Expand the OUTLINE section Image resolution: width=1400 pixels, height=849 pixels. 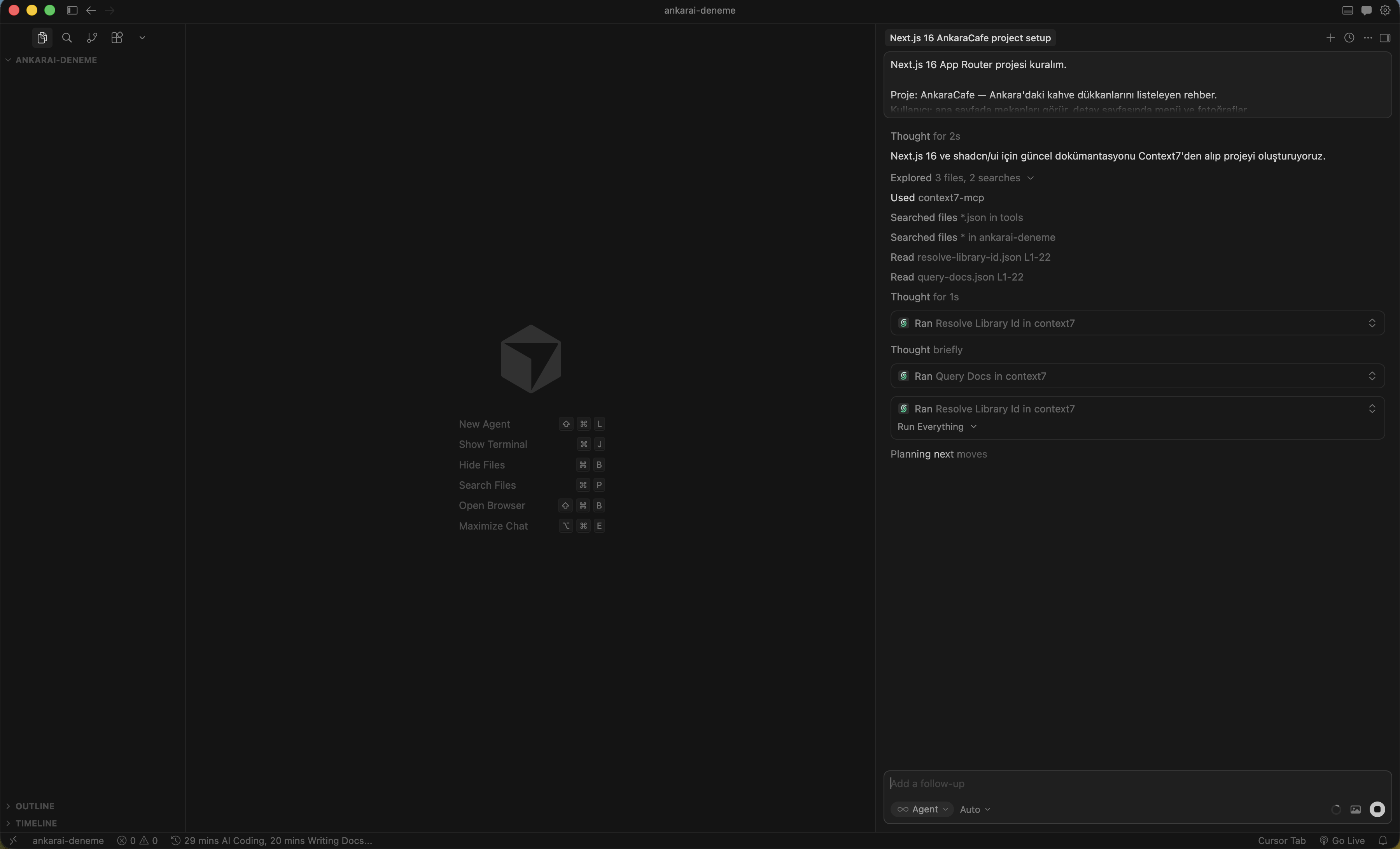[x=35, y=806]
